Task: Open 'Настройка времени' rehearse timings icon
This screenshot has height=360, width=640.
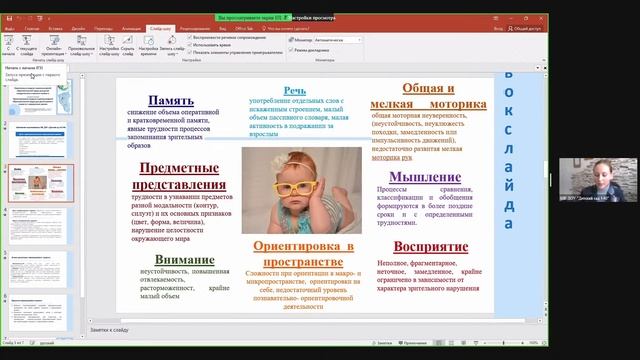Action: coord(149,45)
